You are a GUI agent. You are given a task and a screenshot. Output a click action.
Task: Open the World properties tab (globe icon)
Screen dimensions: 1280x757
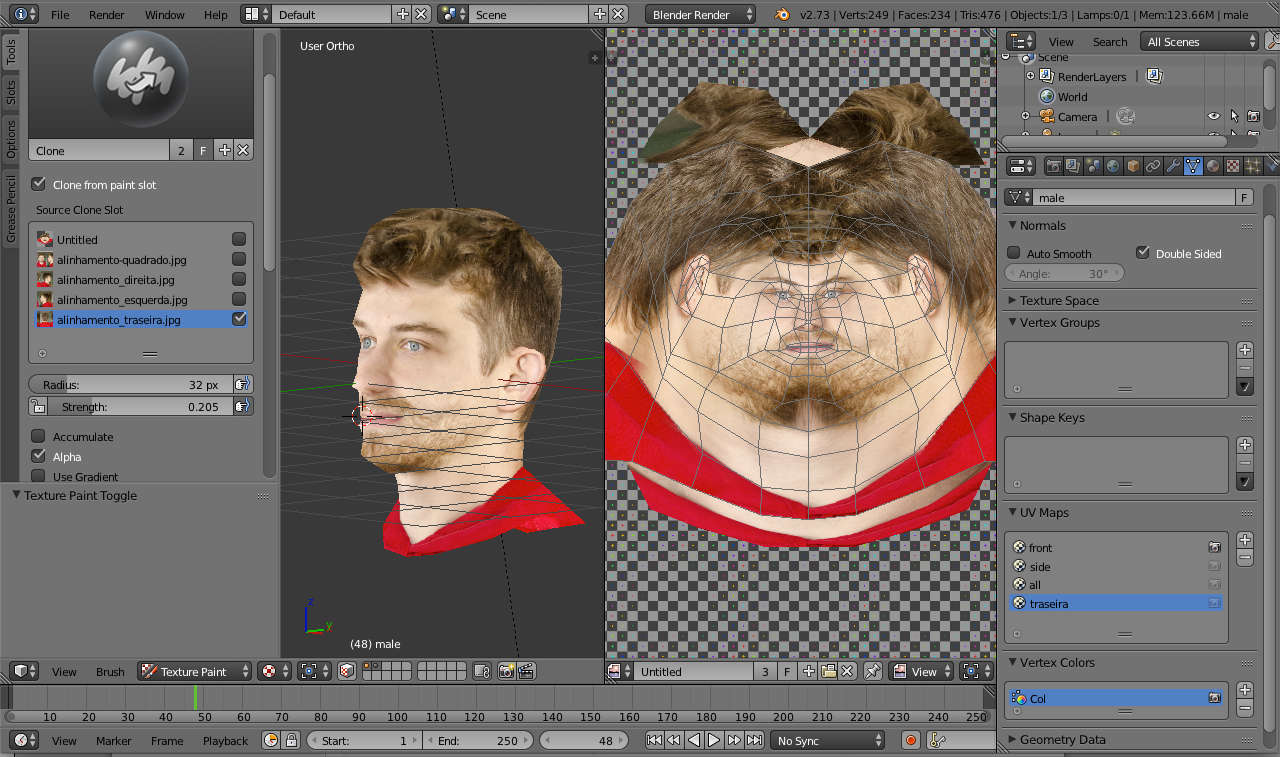point(1112,166)
